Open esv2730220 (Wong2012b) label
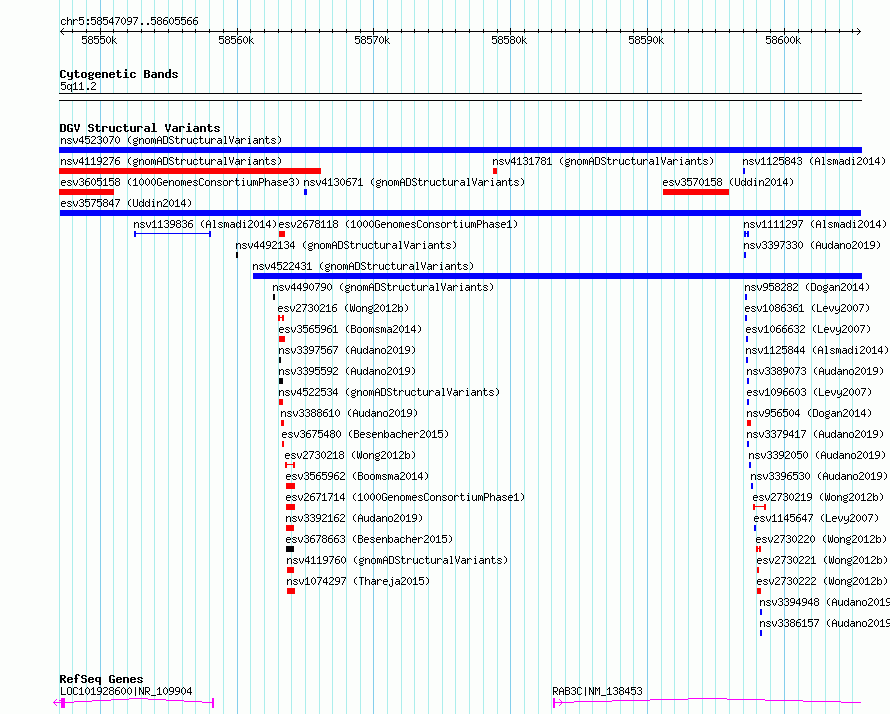890x714 pixels. 821,539
